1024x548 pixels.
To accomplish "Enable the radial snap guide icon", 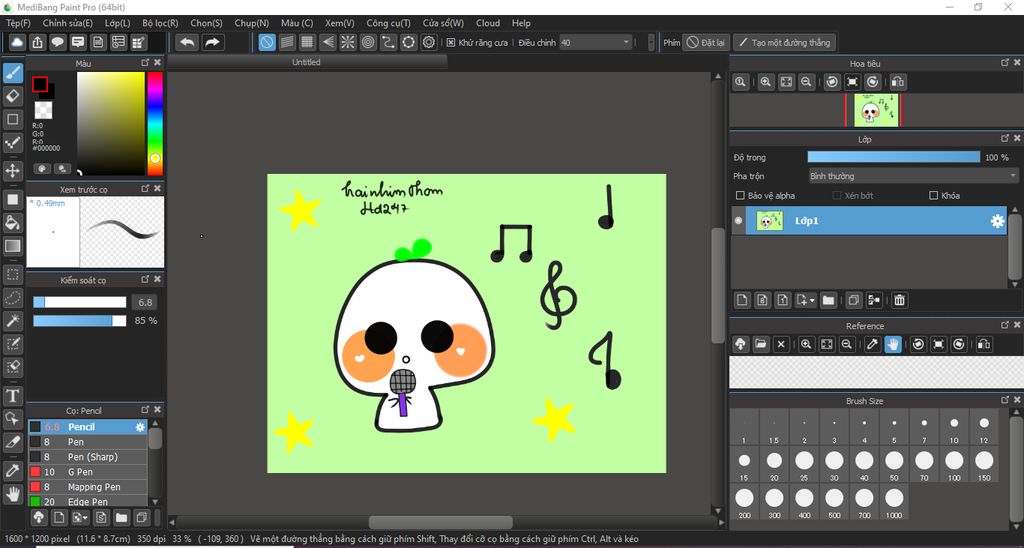I will click(347, 42).
